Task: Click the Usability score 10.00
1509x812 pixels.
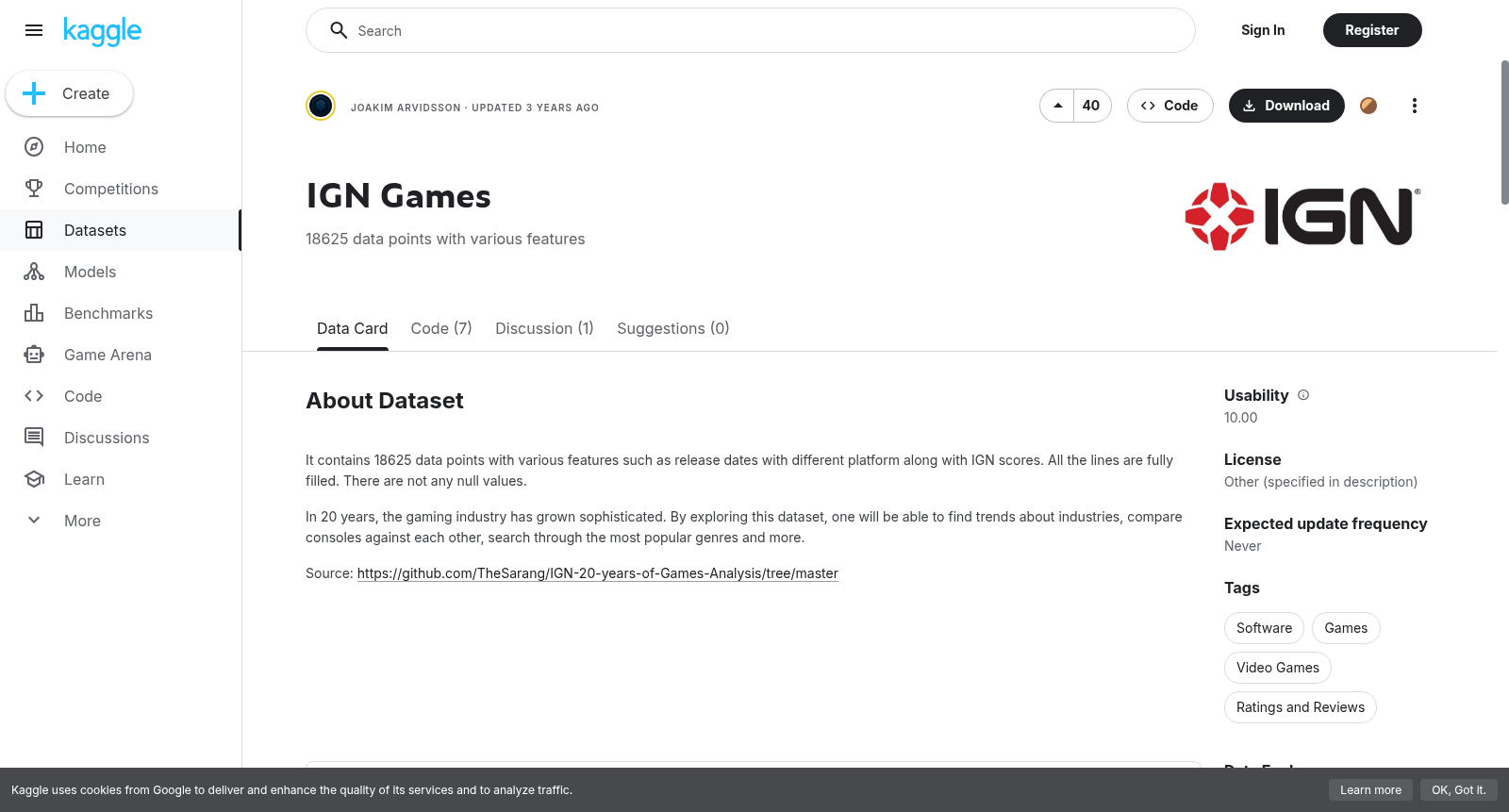Action: tap(1241, 418)
